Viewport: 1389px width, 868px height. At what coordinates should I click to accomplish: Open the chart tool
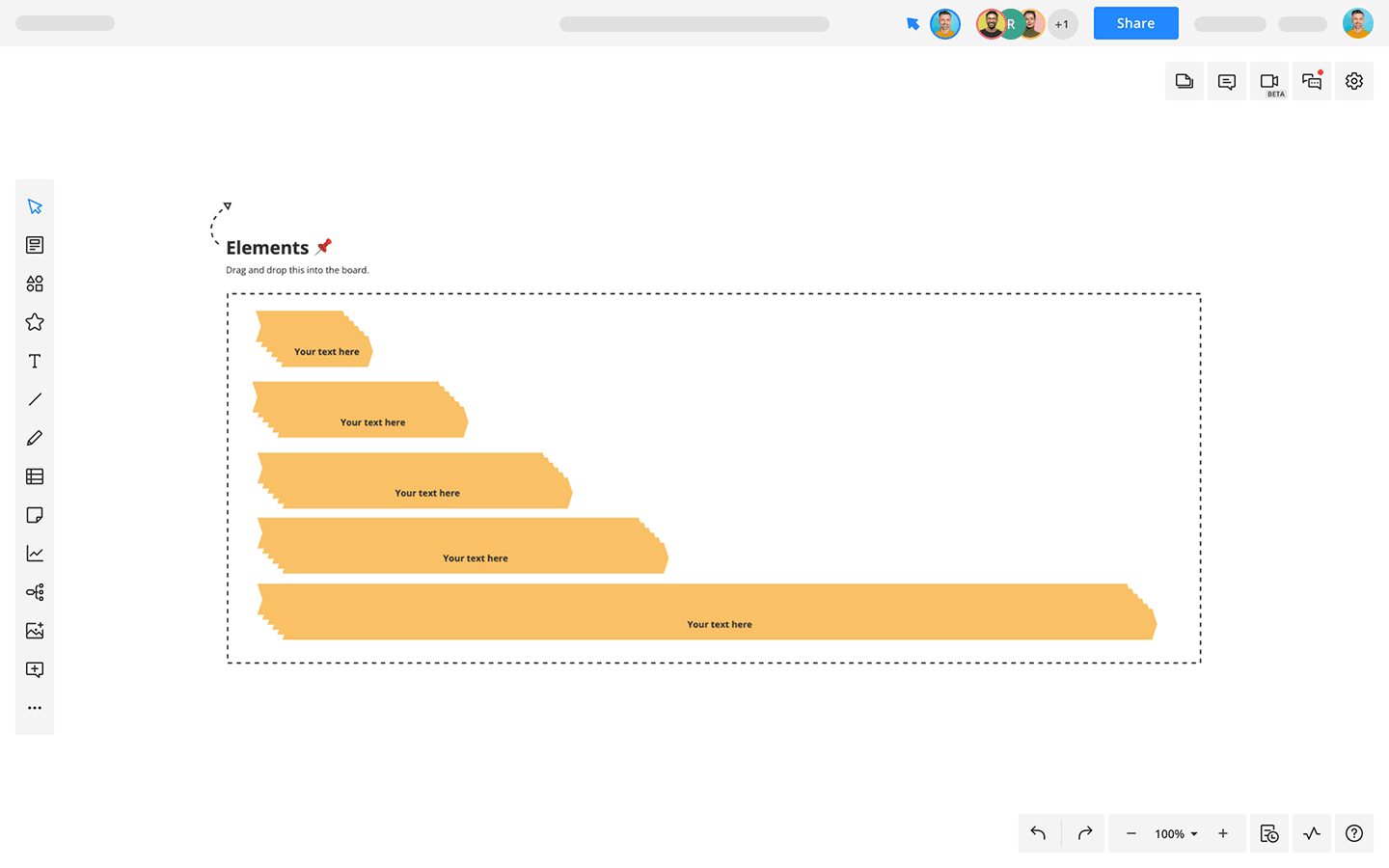click(x=35, y=554)
